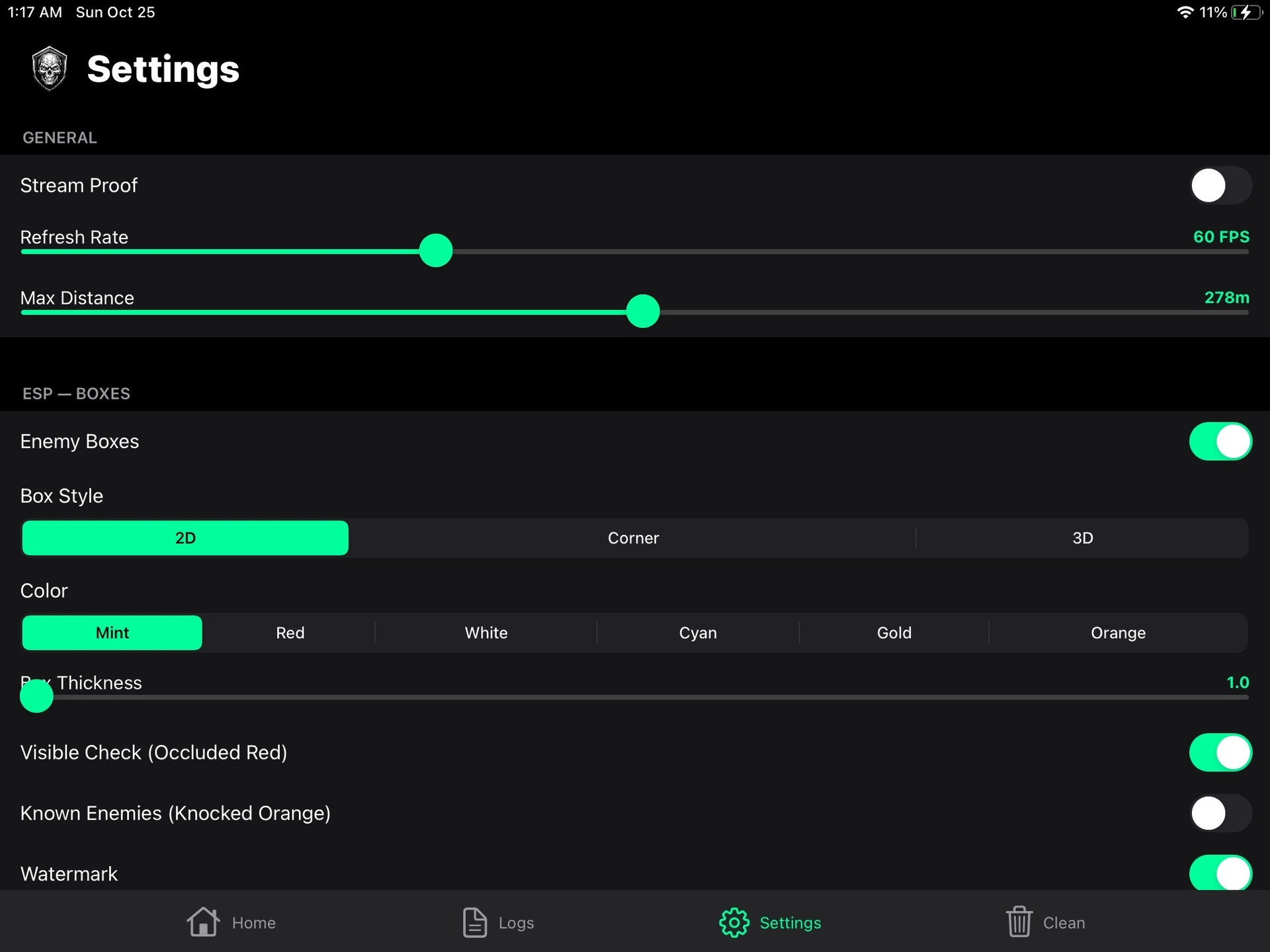Image resolution: width=1270 pixels, height=952 pixels.
Task: Enable Known Enemies (Knocked Orange)
Action: tap(1220, 813)
